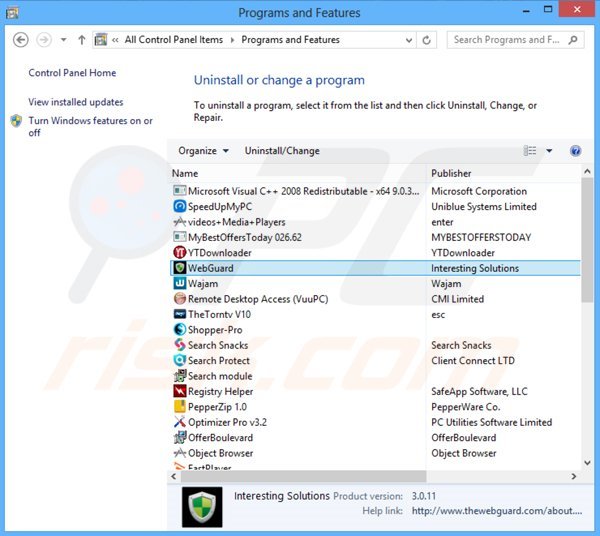Click the OfferBoulevard icon
Screen dimensions: 600x536
[x=179, y=437]
